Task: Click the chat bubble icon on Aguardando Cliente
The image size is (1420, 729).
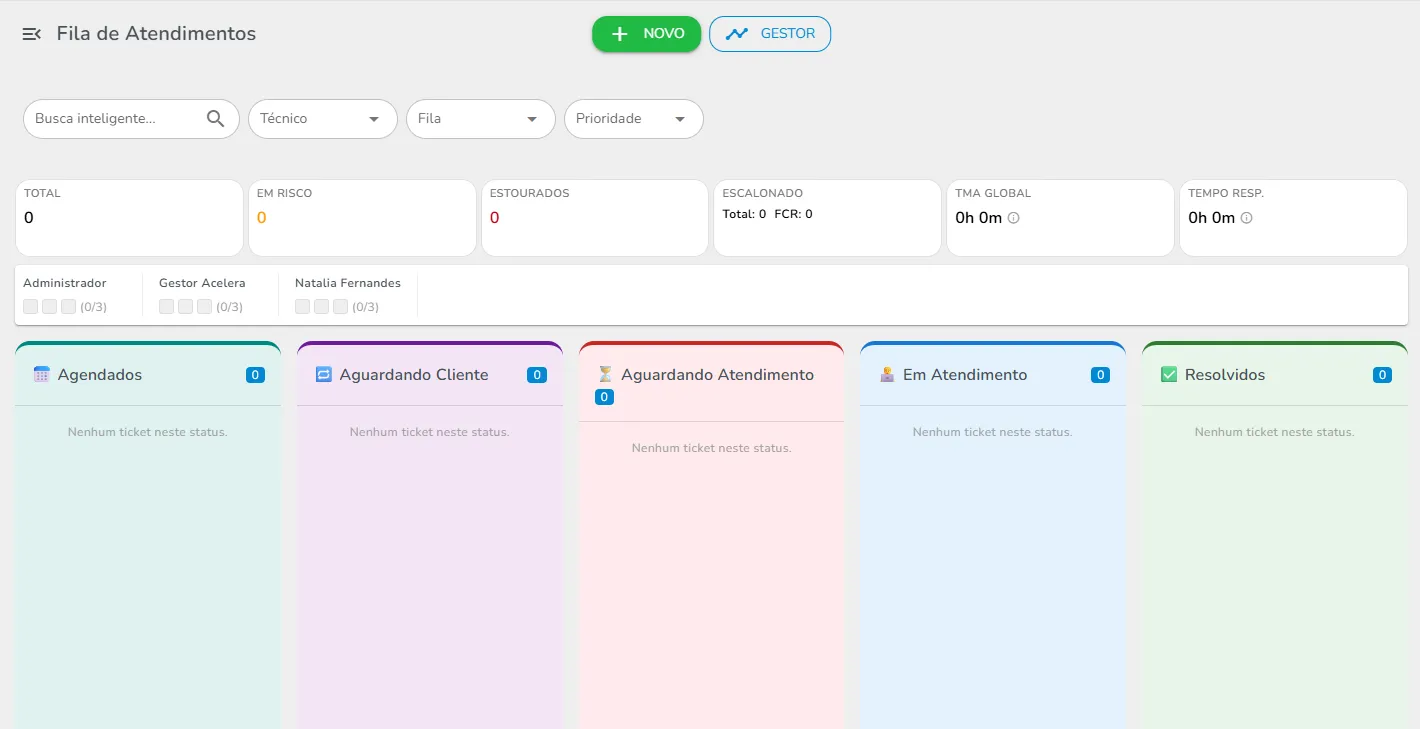Action: tap(322, 374)
